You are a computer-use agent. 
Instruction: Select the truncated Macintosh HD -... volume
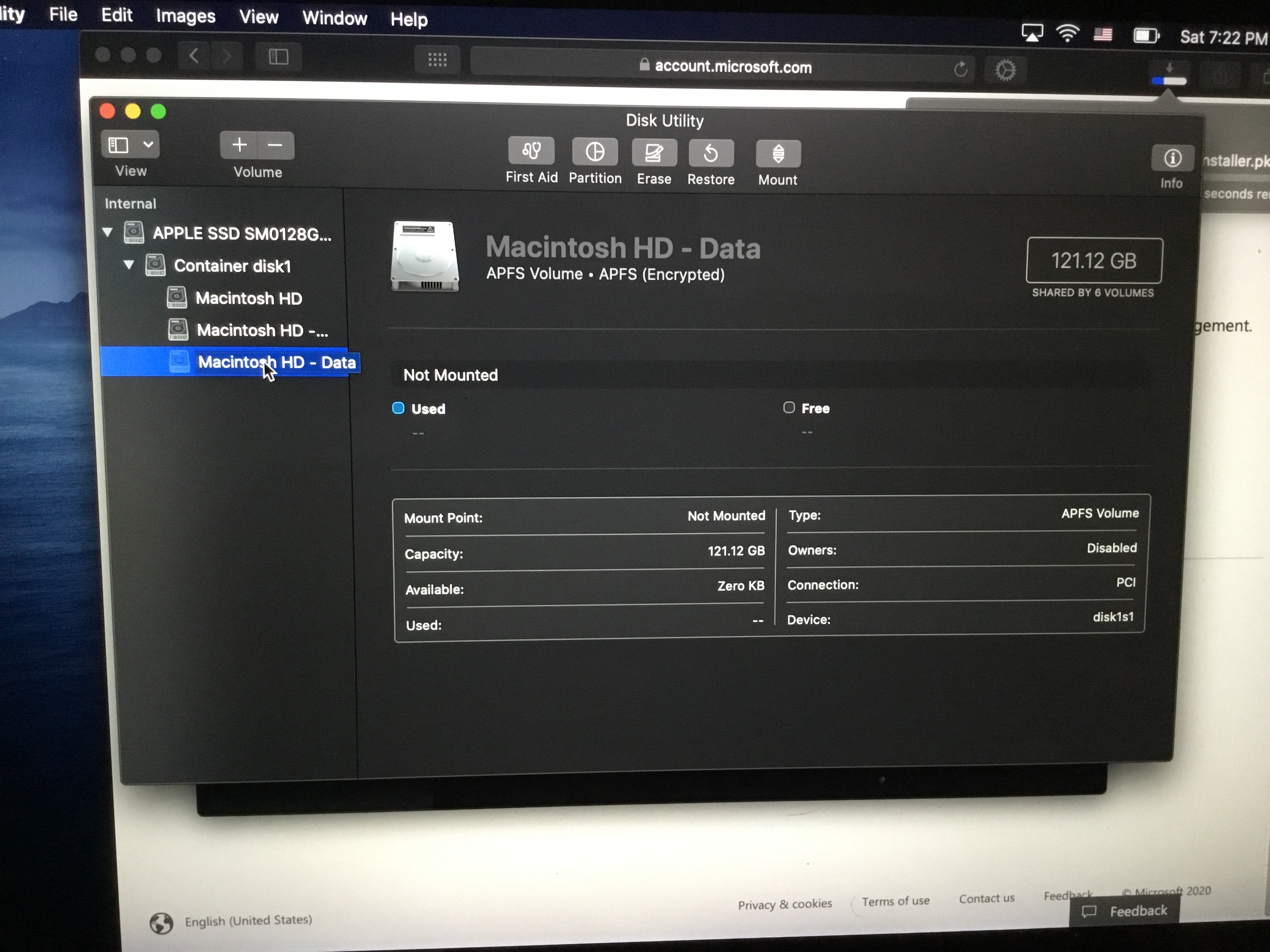pyautogui.click(x=262, y=331)
